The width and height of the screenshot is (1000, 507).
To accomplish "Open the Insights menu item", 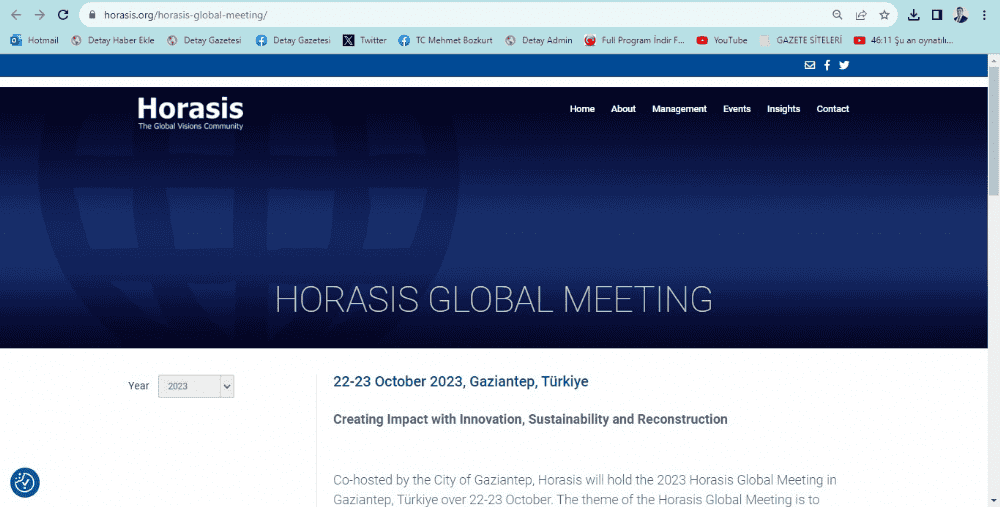I will [783, 109].
